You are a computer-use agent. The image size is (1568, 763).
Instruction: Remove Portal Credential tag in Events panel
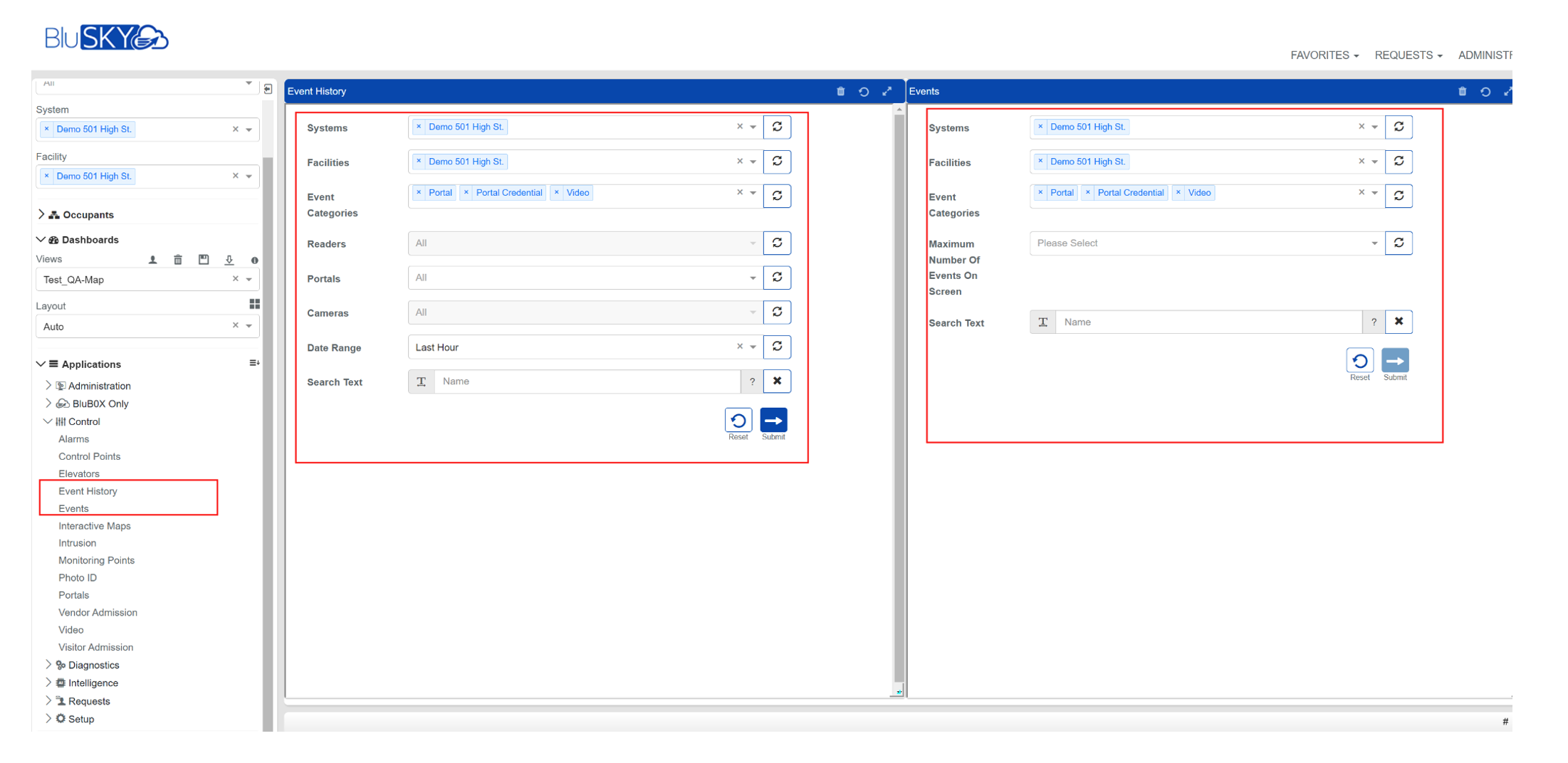tap(1087, 193)
